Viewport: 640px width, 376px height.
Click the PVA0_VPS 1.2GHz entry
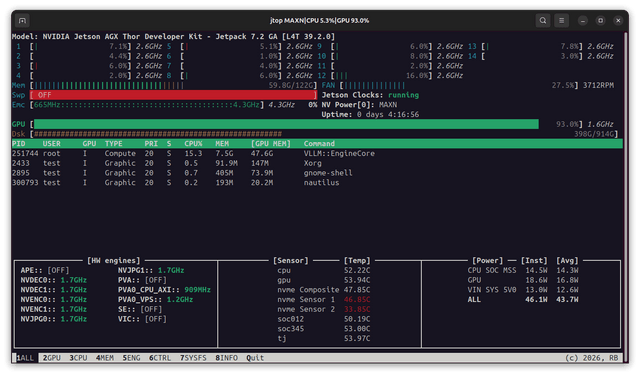coord(156,300)
